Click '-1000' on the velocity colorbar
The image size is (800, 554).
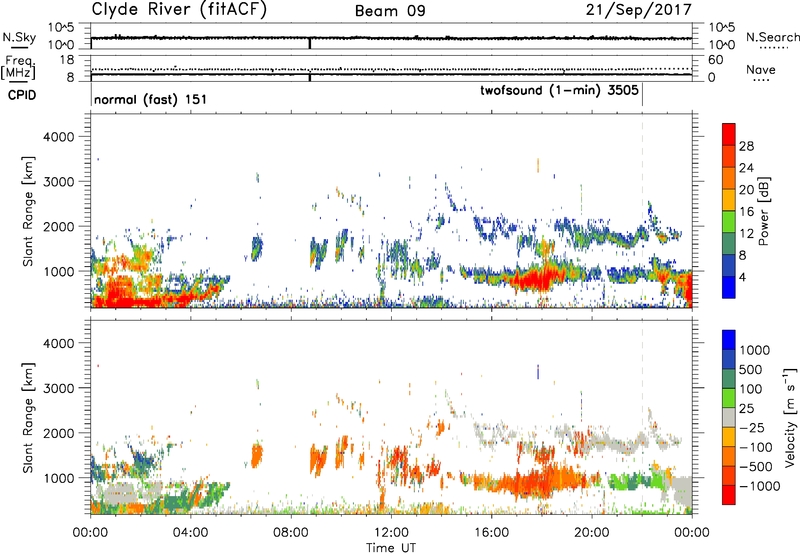pyautogui.click(x=760, y=486)
